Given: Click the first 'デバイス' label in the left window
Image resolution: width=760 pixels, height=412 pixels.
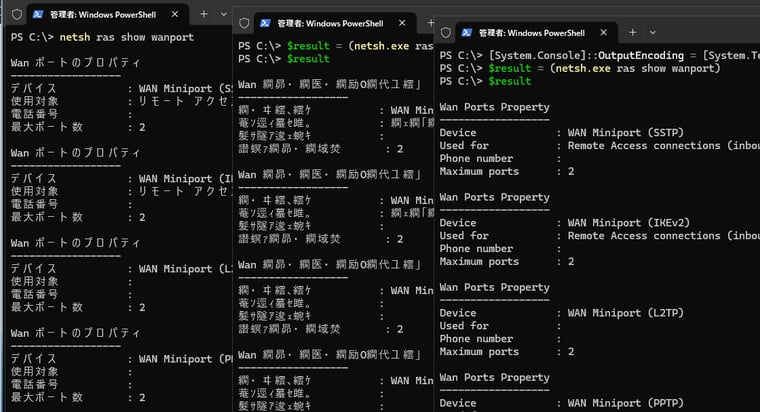Looking at the screenshot, I should click(x=34, y=89).
